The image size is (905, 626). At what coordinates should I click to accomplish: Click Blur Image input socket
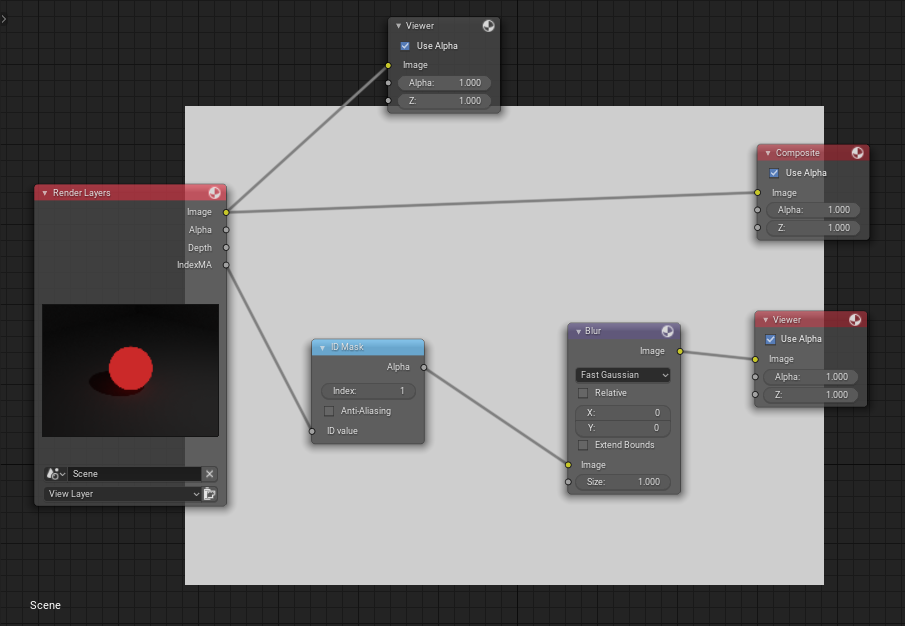click(569, 464)
